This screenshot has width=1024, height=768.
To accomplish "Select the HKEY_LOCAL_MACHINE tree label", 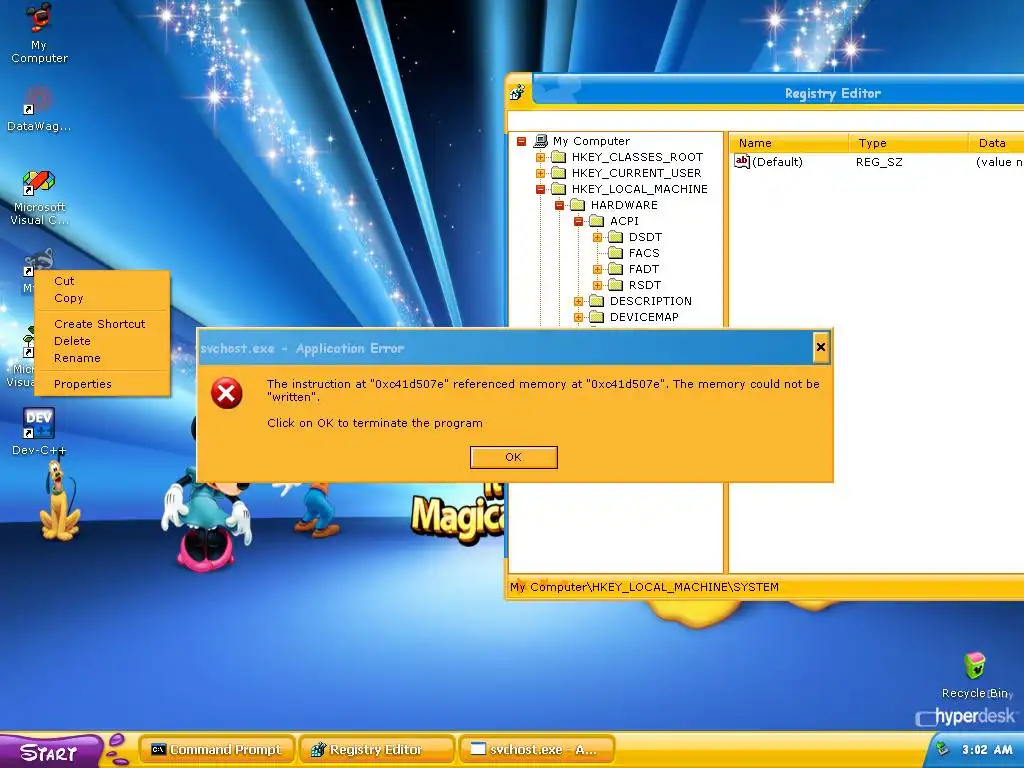I will 639,189.
